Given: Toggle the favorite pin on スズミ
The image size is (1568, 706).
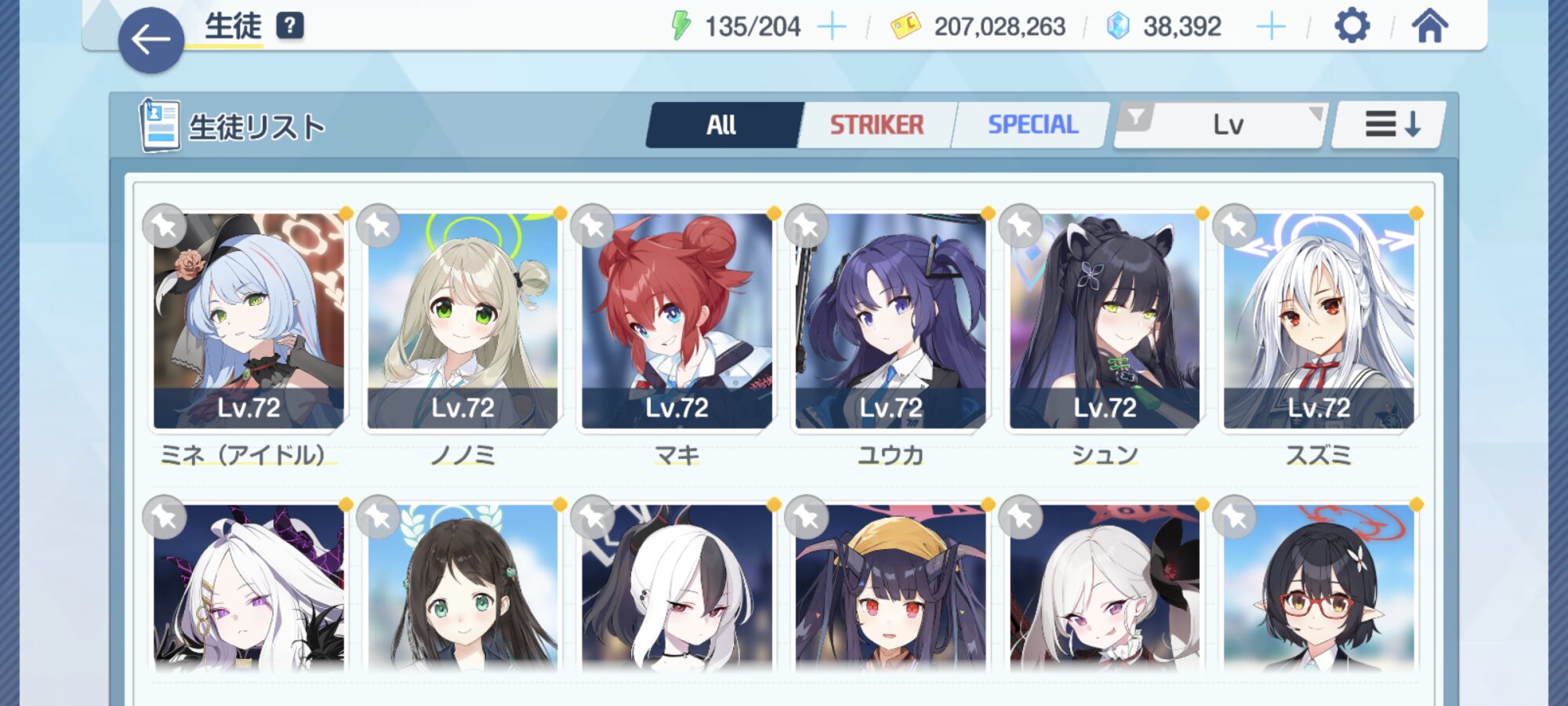Looking at the screenshot, I should coord(1235,226).
